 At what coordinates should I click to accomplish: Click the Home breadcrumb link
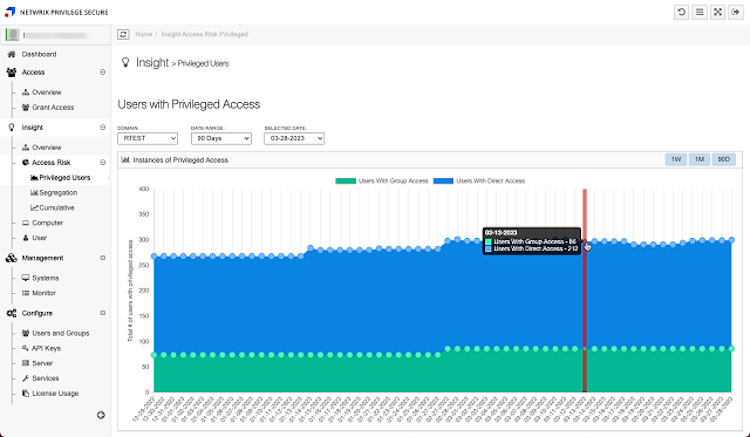(x=145, y=34)
